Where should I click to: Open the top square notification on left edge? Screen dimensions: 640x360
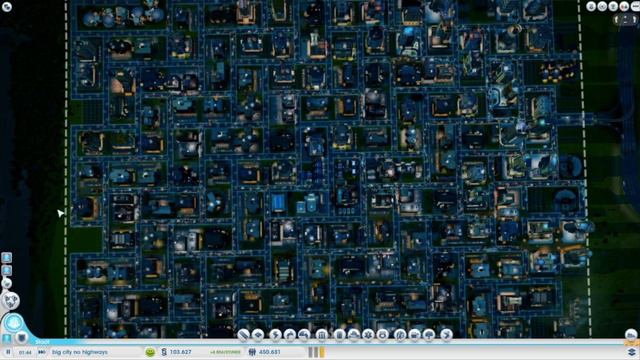(7, 258)
